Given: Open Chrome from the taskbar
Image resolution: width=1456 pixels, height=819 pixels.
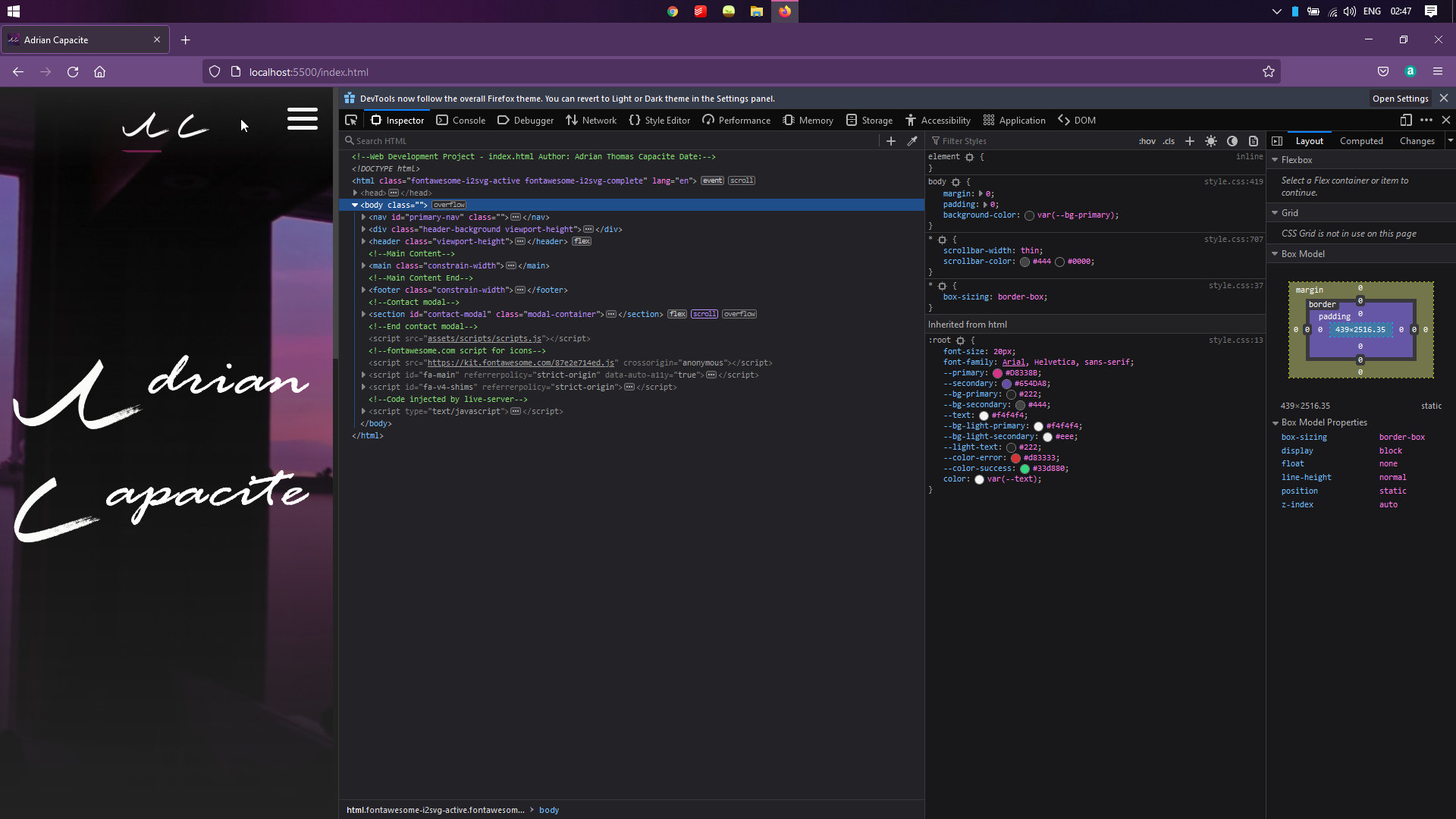Looking at the screenshot, I should (673, 11).
